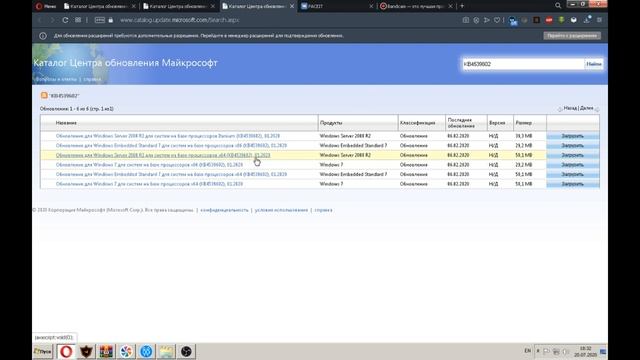Click Загрузить in highlighted Server 2008 x64 row

(573, 155)
